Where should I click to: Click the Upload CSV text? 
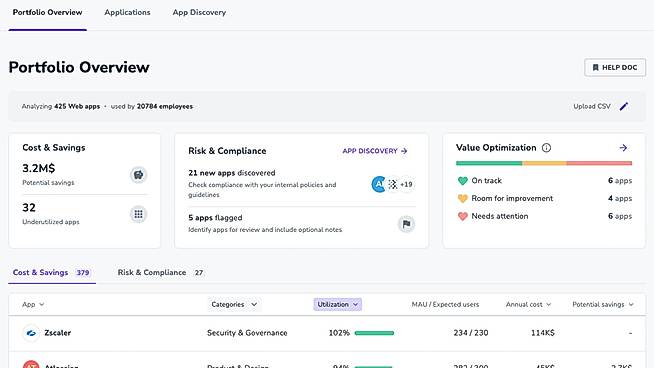pyautogui.click(x=591, y=106)
